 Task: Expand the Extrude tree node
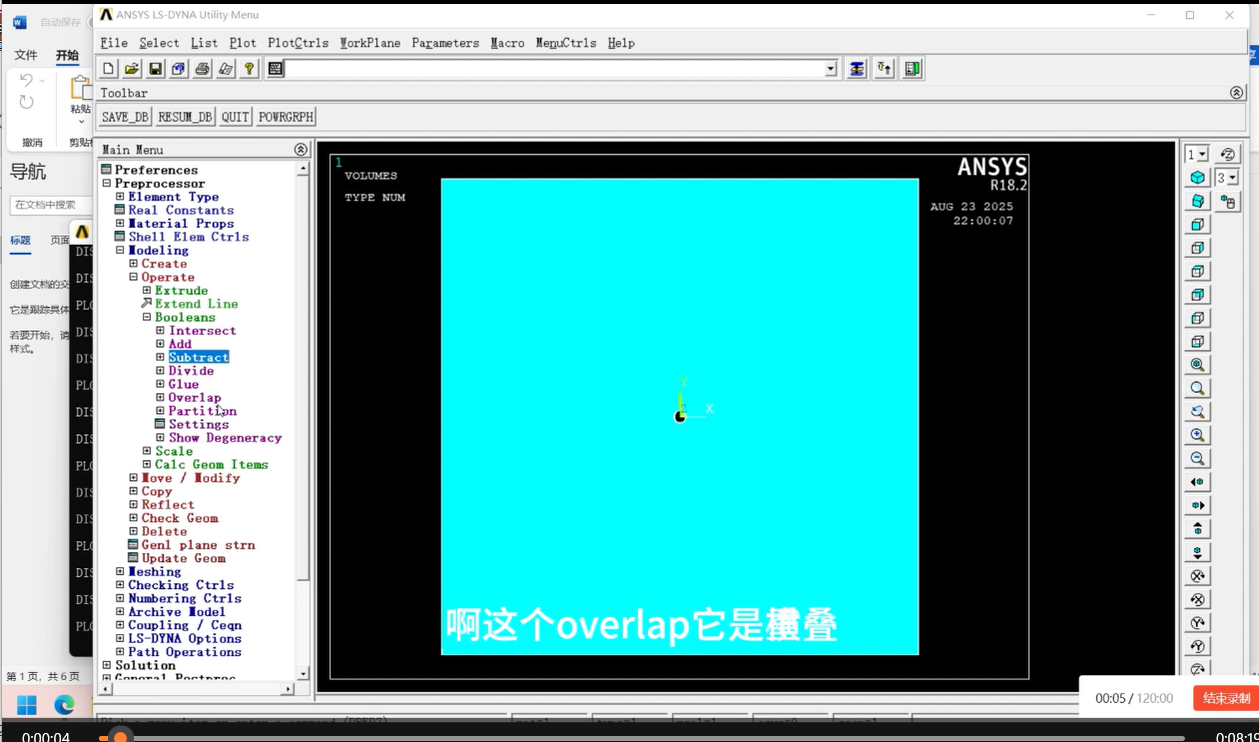(147, 291)
